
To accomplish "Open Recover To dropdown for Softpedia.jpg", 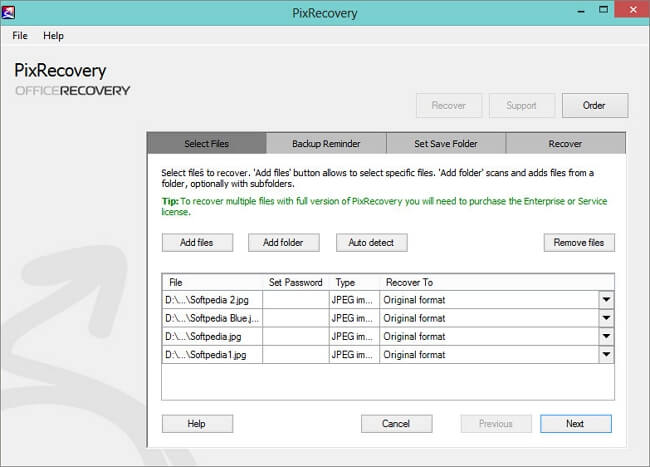I will point(605,336).
